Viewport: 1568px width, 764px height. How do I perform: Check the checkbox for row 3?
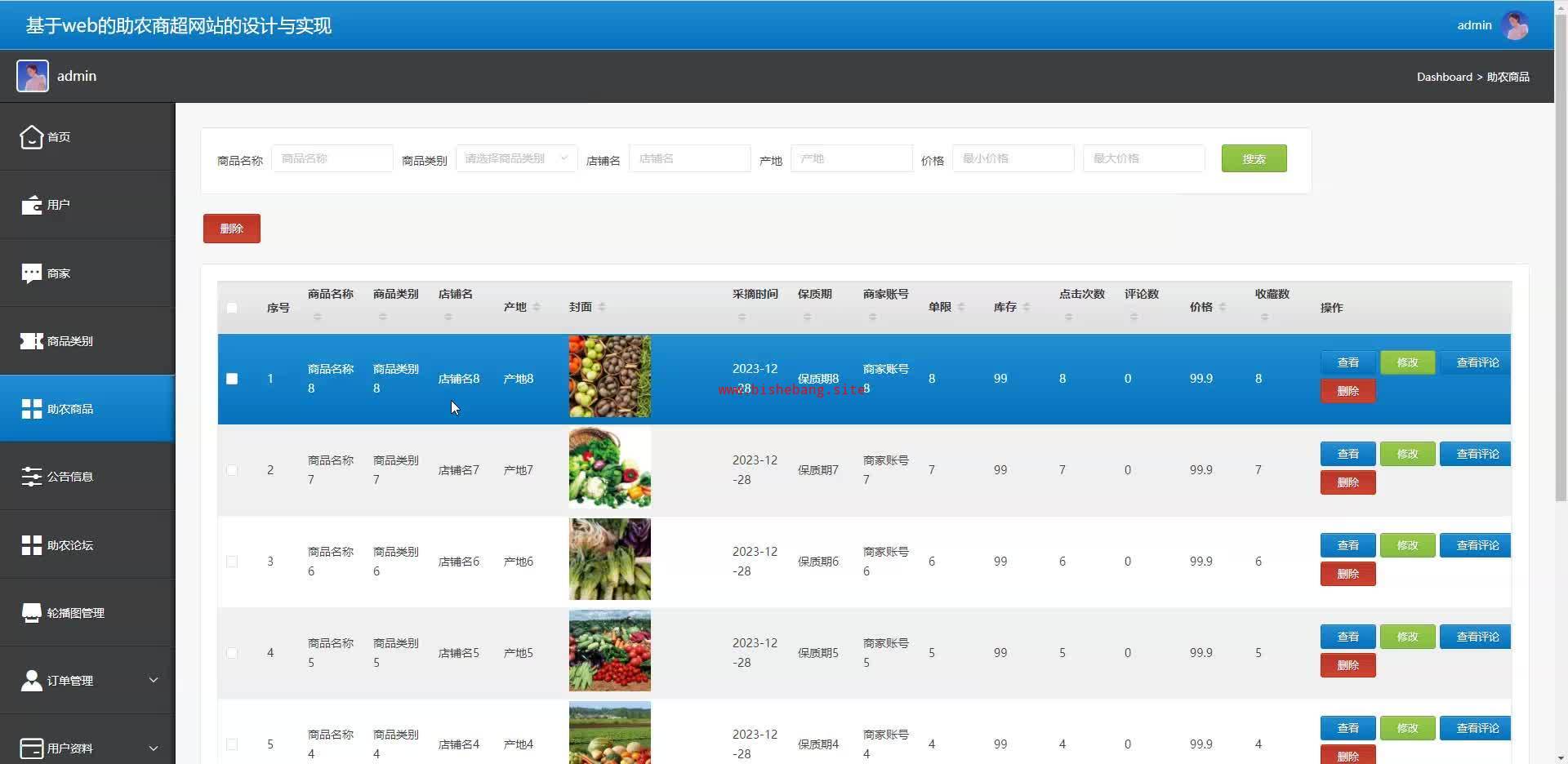pyautogui.click(x=232, y=562)
